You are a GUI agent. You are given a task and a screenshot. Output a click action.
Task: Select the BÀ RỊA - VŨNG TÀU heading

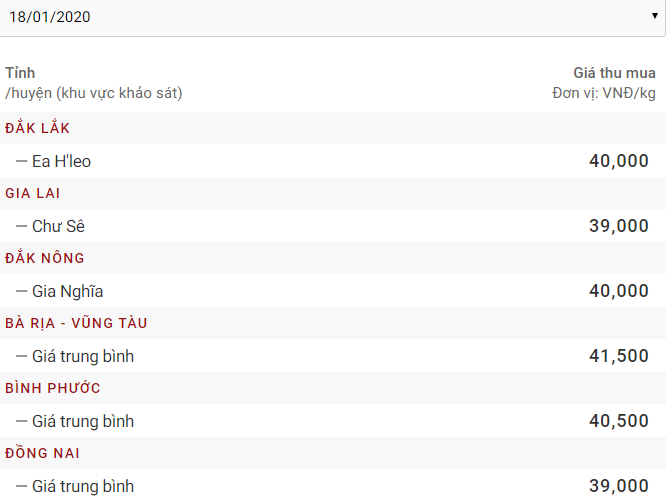[76, 323]
